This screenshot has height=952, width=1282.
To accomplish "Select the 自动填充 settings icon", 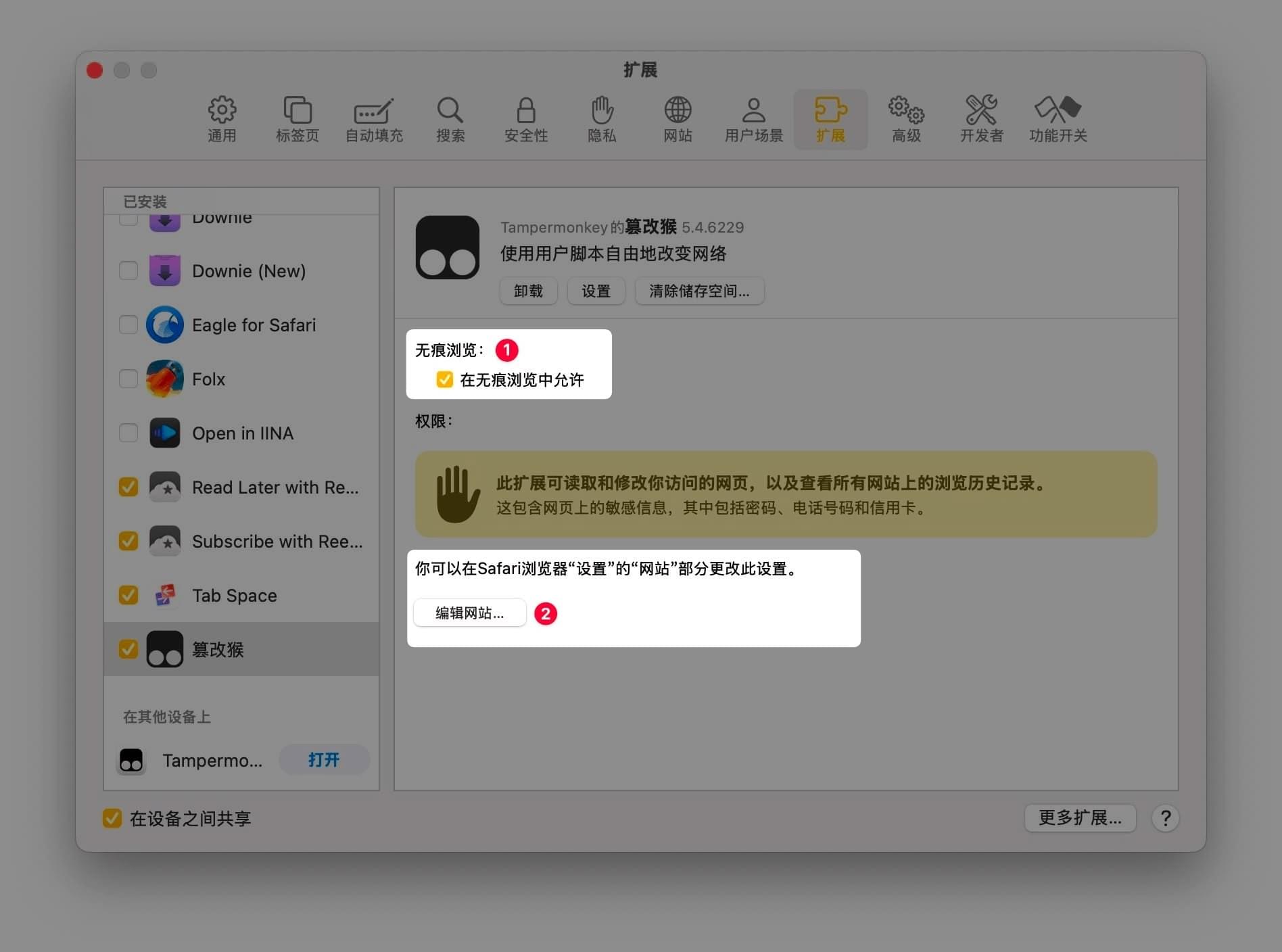I will point(374,118).
